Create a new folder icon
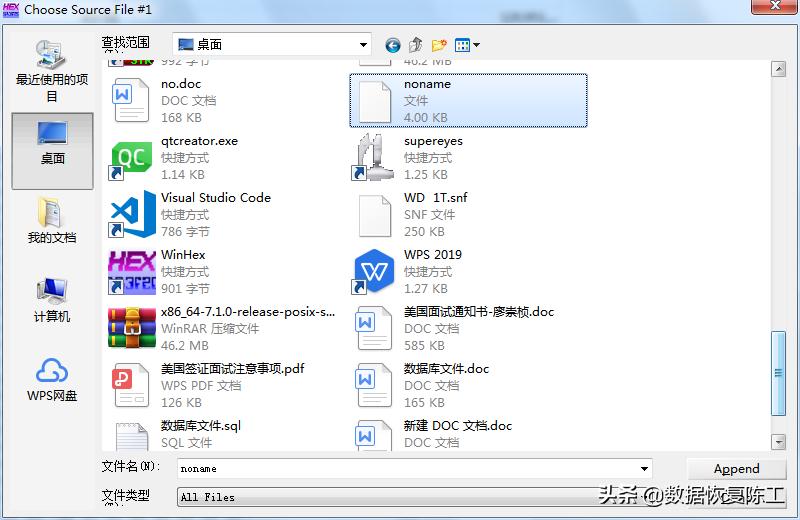 pyautogui.click(x=439, y=45)
